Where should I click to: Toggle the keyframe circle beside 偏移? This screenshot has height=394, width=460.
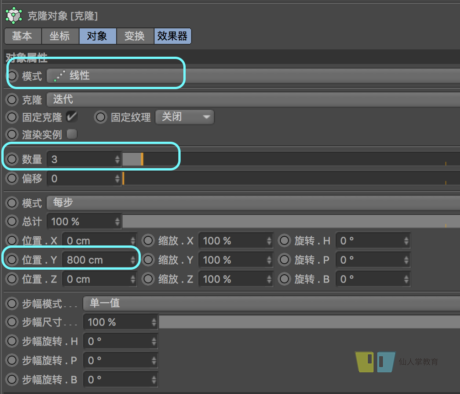(12, 179)
